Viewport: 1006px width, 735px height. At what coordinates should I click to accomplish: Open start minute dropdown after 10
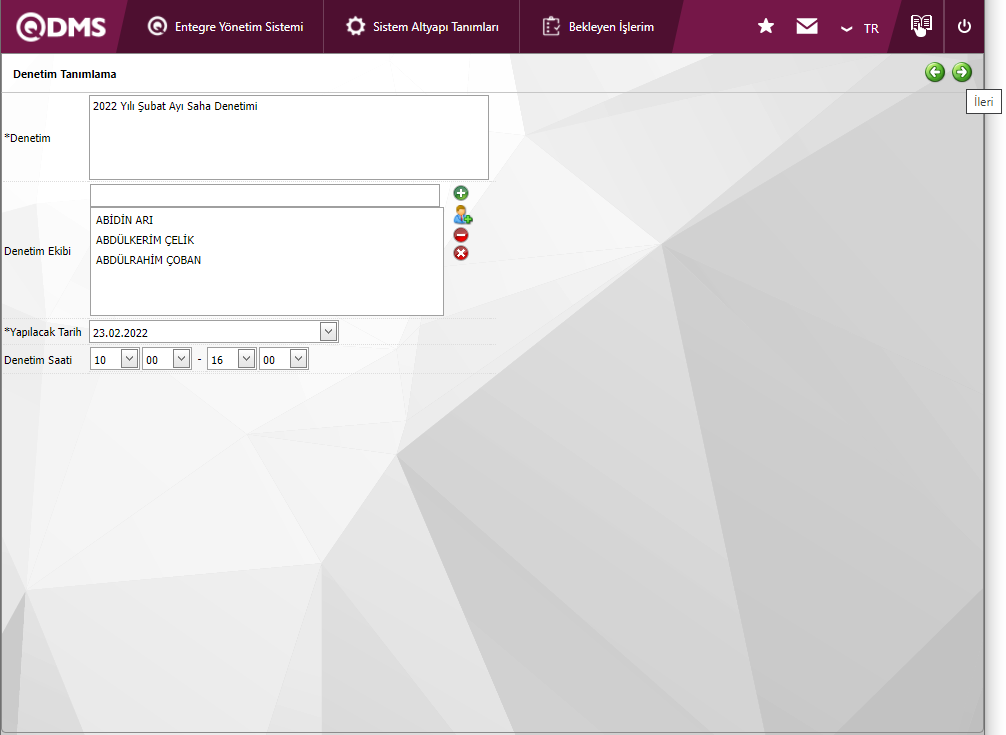(182, 359)
